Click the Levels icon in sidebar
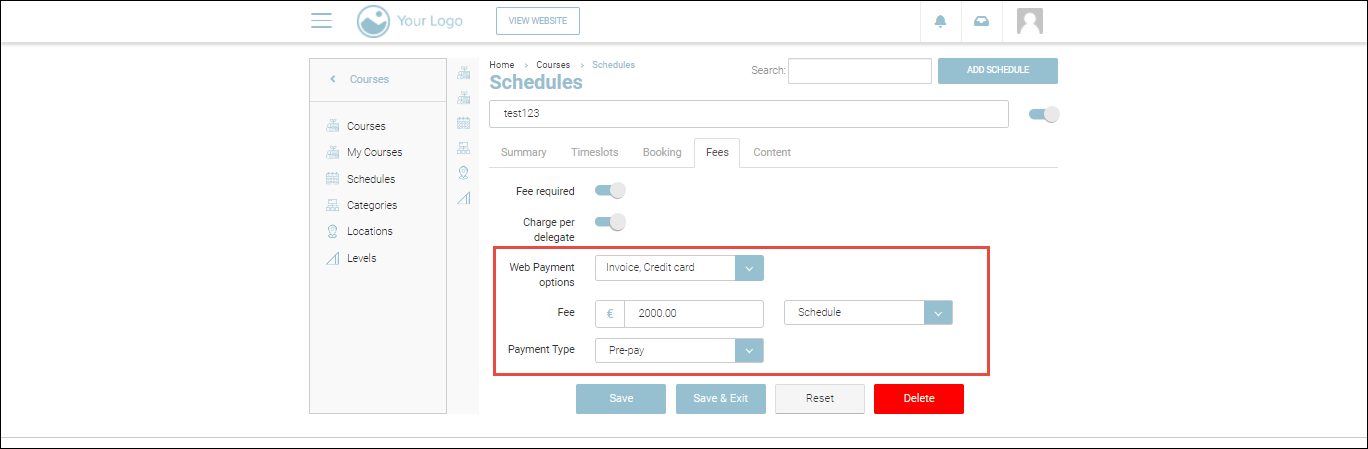This screenshot has height=449, width=1368. point(333,258)
